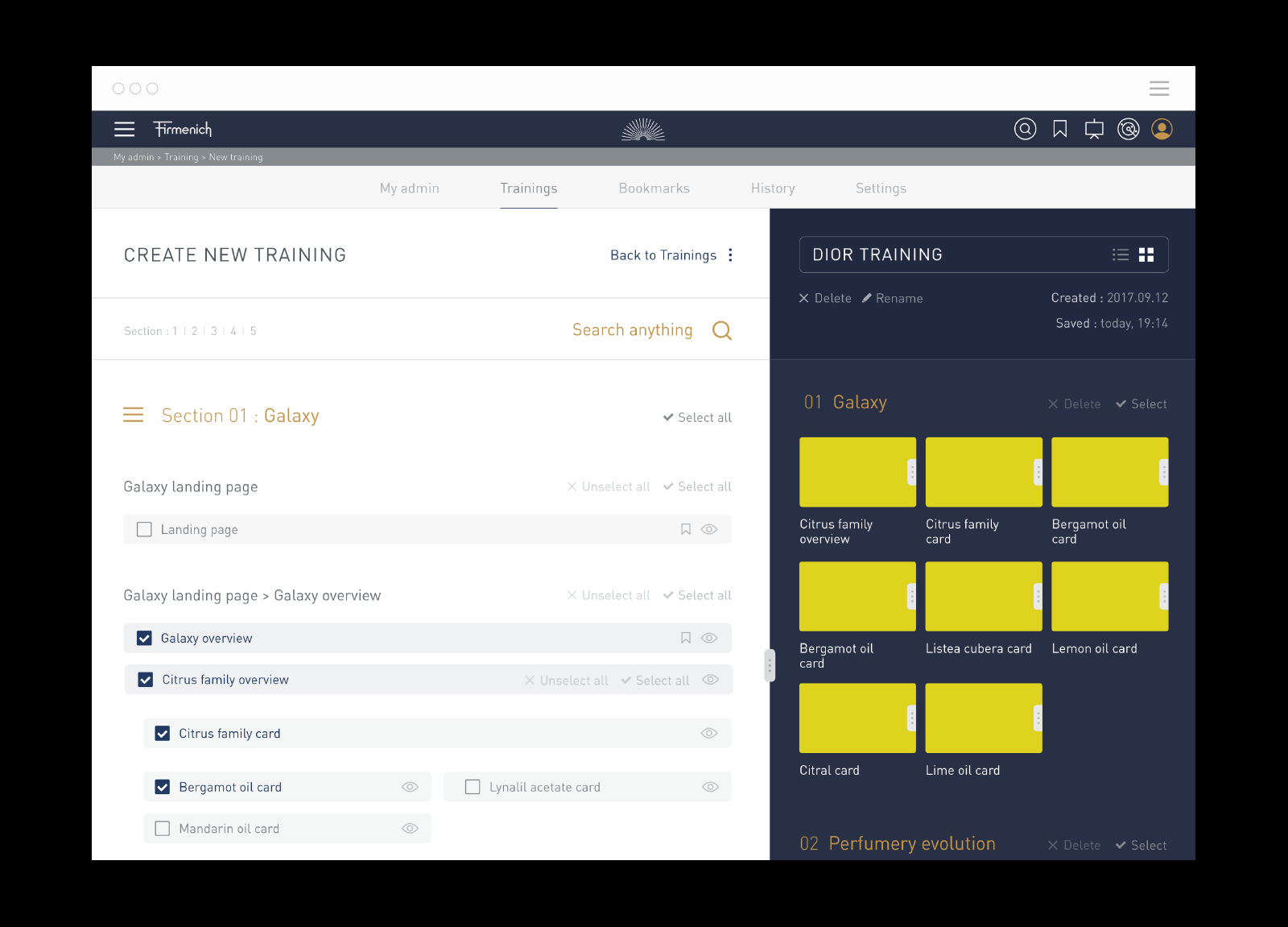Open the History tab
Screen dimensions: 1288x927
tap(773, 188)
